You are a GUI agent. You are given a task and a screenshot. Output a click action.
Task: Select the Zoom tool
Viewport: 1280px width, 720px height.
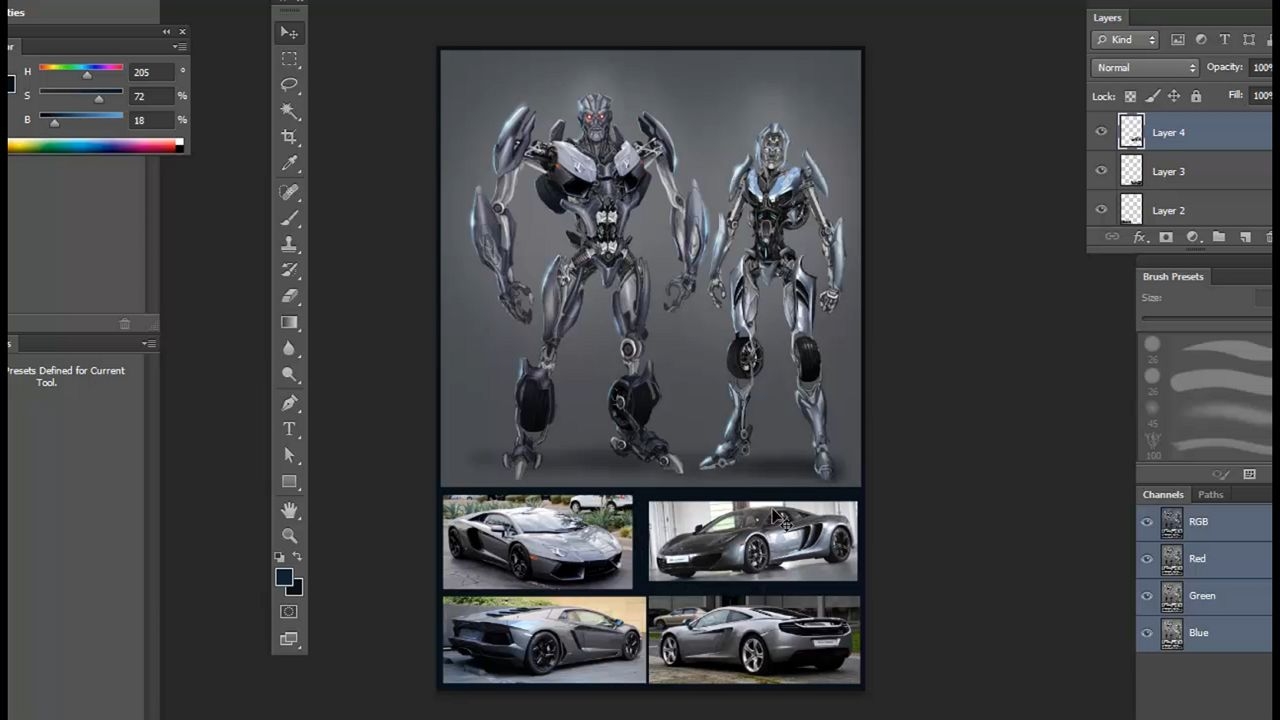[289, 536]
